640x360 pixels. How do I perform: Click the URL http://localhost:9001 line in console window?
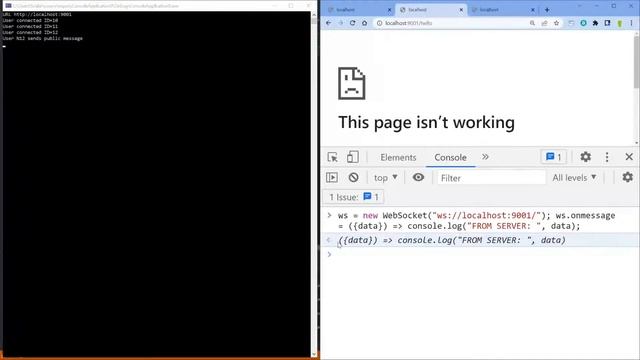click(x=37, y=14)
